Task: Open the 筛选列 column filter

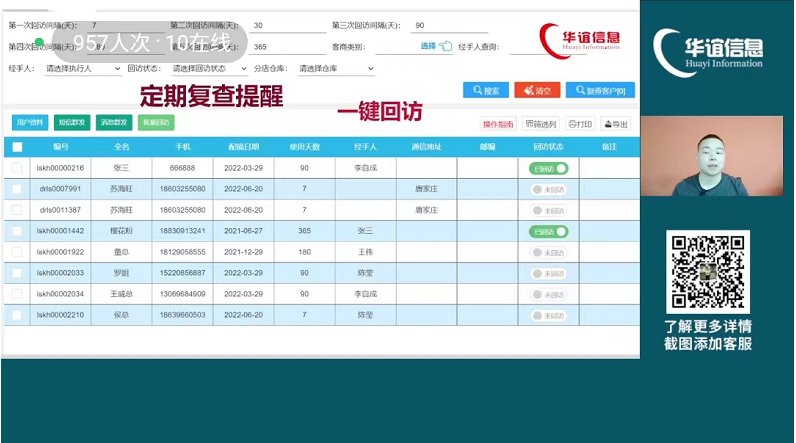Action: coord(541,125)
